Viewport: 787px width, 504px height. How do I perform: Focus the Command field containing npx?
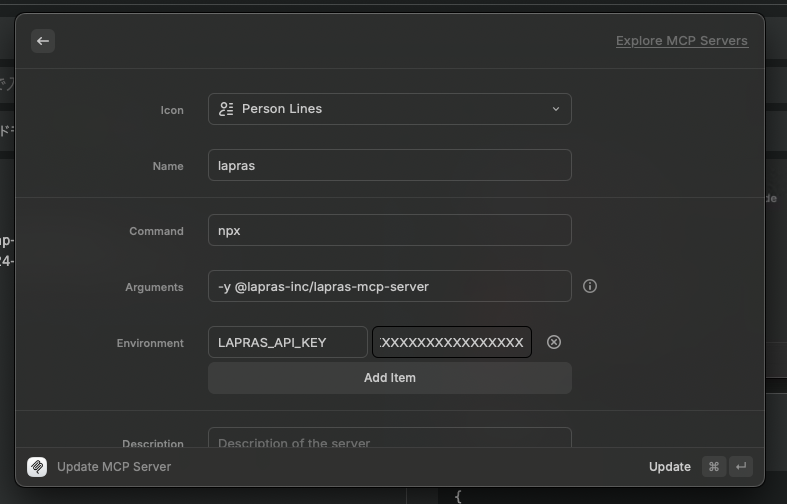click(389, 230)
